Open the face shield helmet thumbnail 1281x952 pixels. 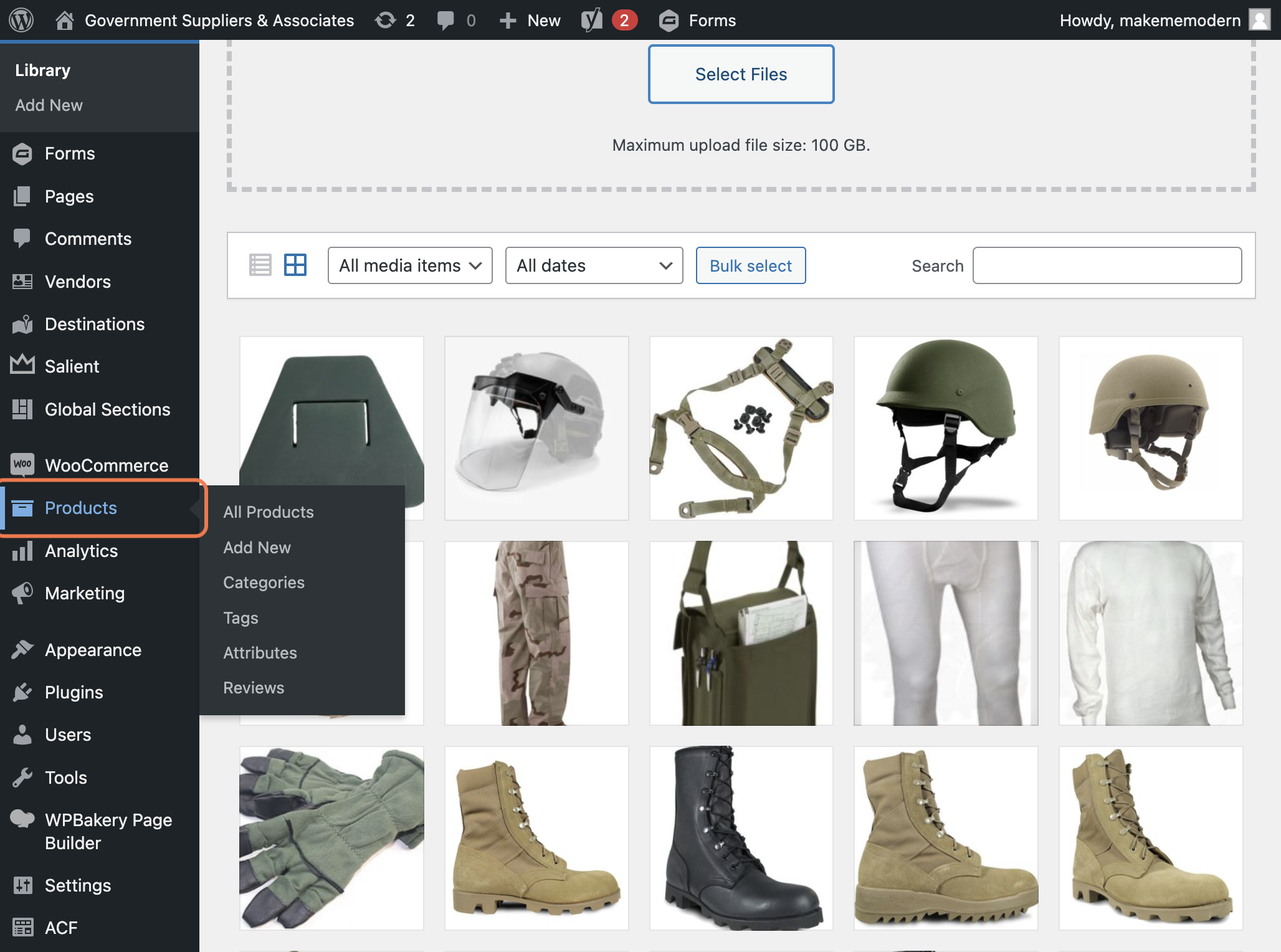pos(536,429)
